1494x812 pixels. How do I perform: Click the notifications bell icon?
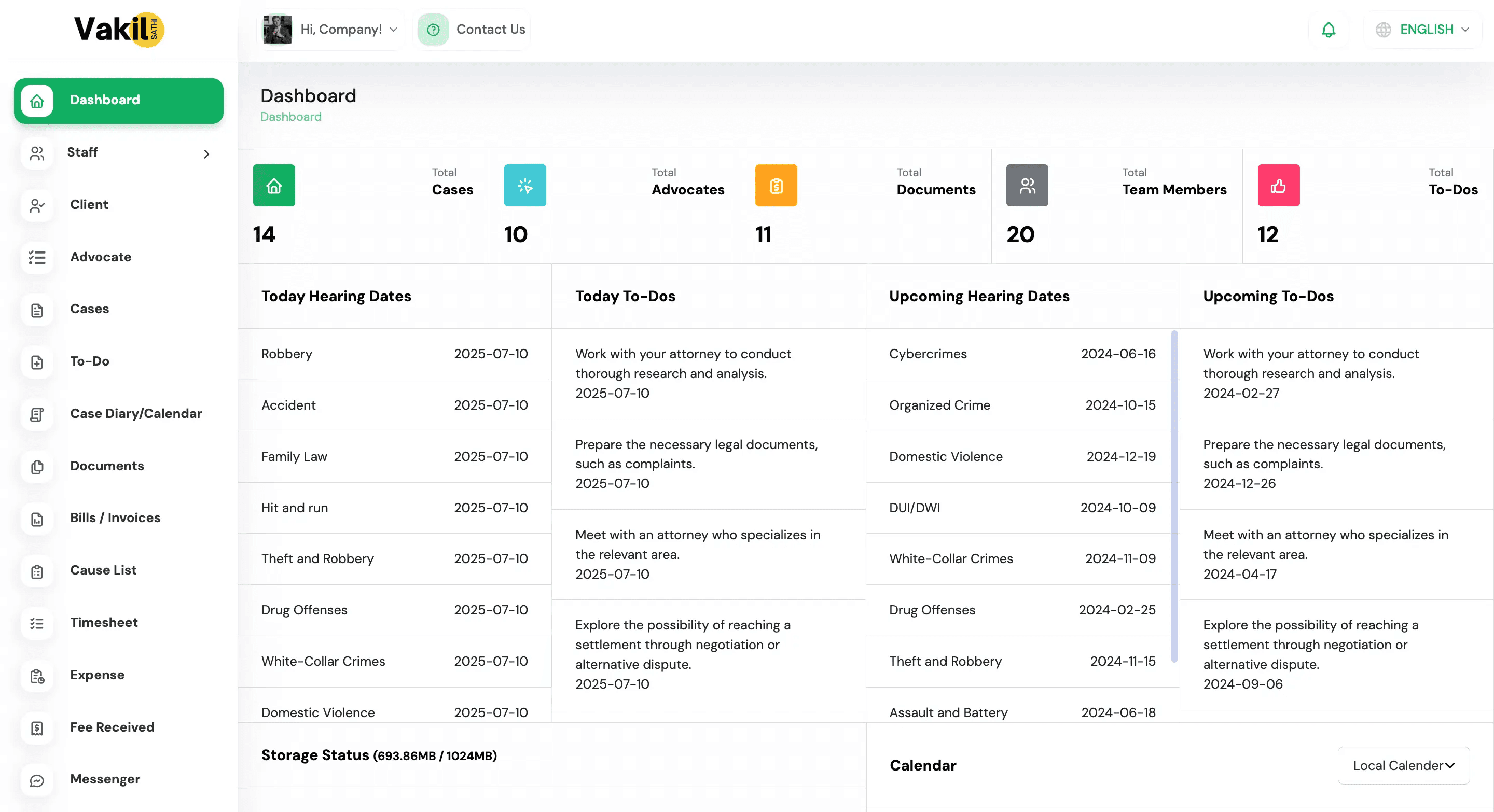tap(1329, 29)
